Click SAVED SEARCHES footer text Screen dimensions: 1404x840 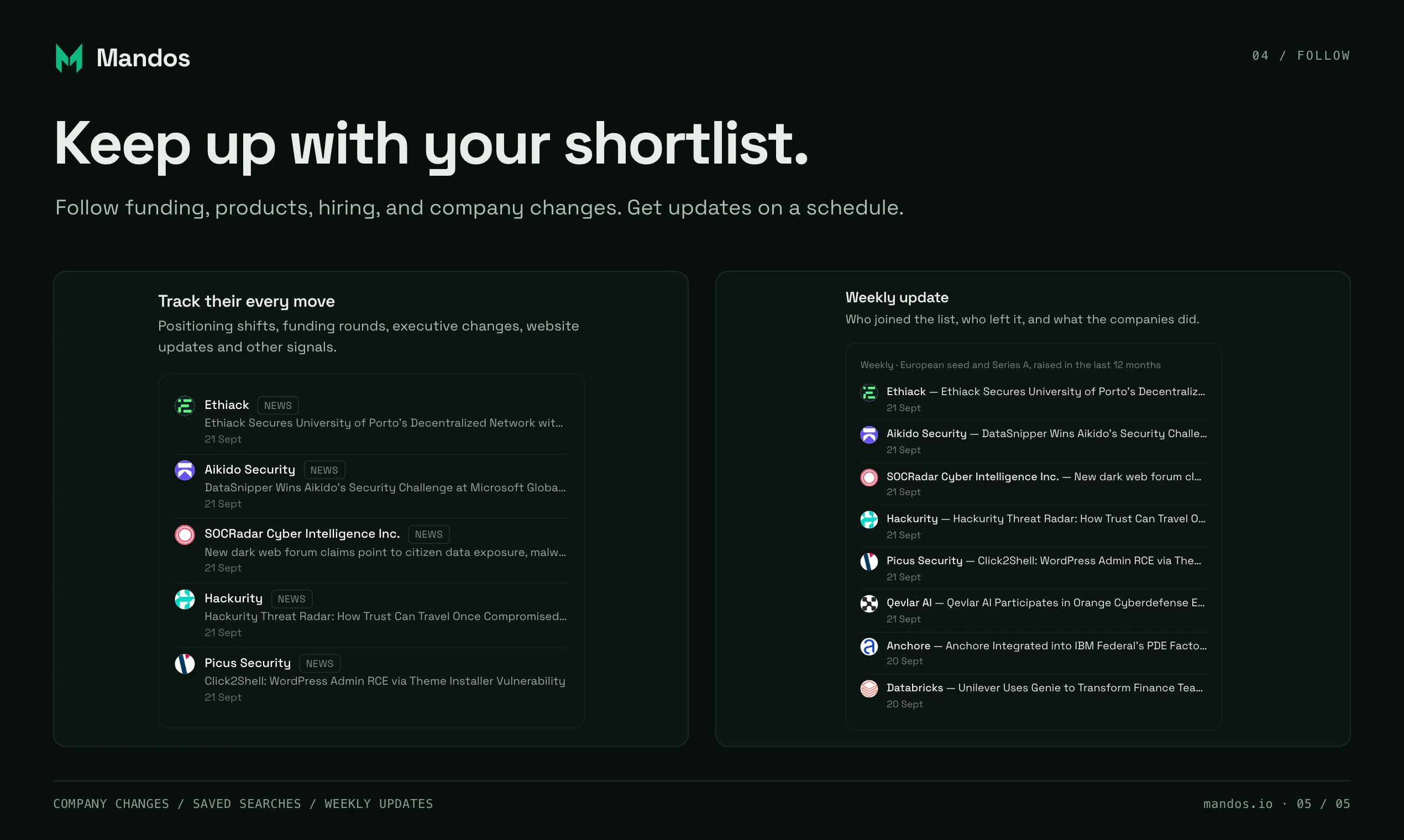tap(247, 804)
